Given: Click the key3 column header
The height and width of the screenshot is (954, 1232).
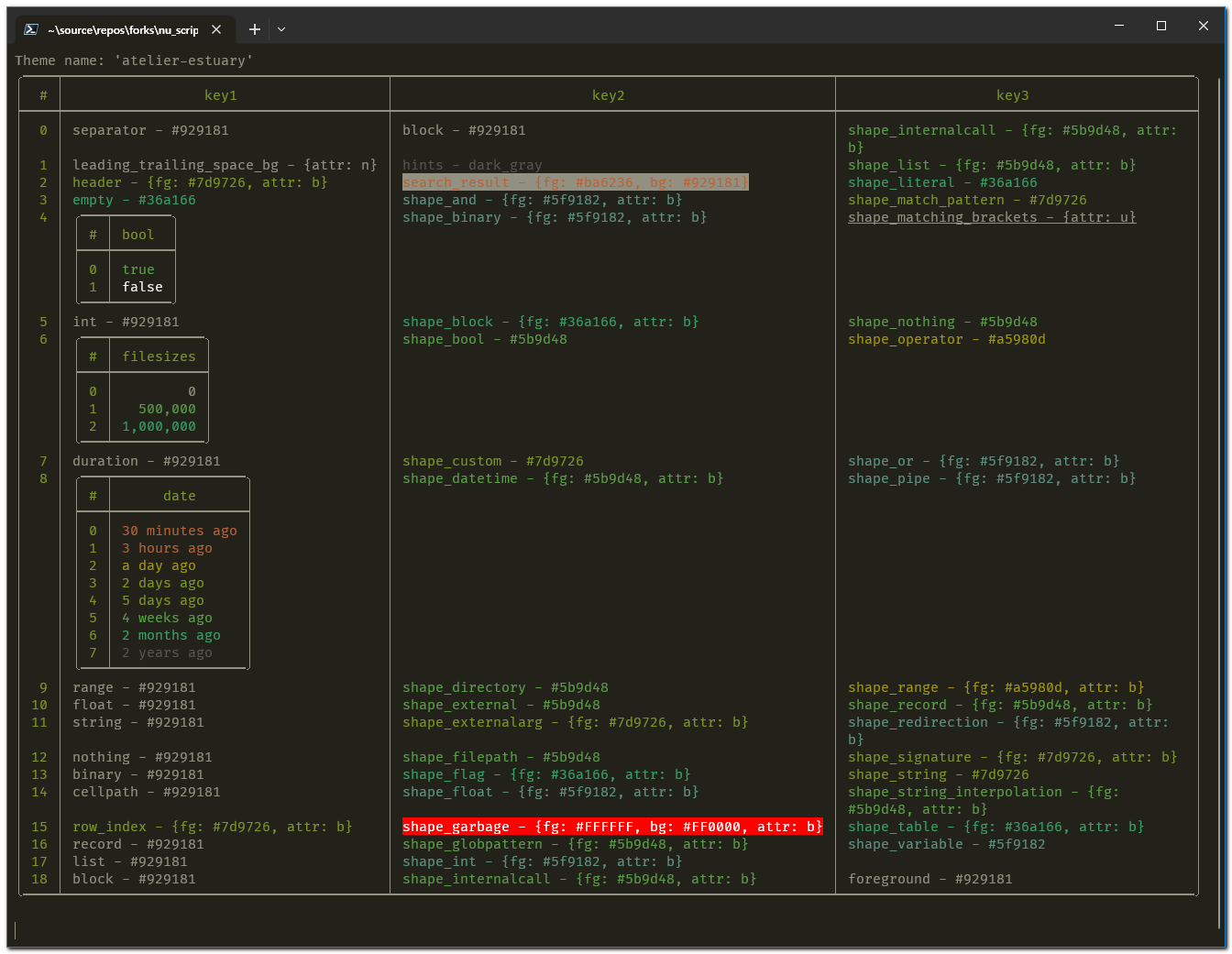Looking at the screenshot, I should (1013, 95).
